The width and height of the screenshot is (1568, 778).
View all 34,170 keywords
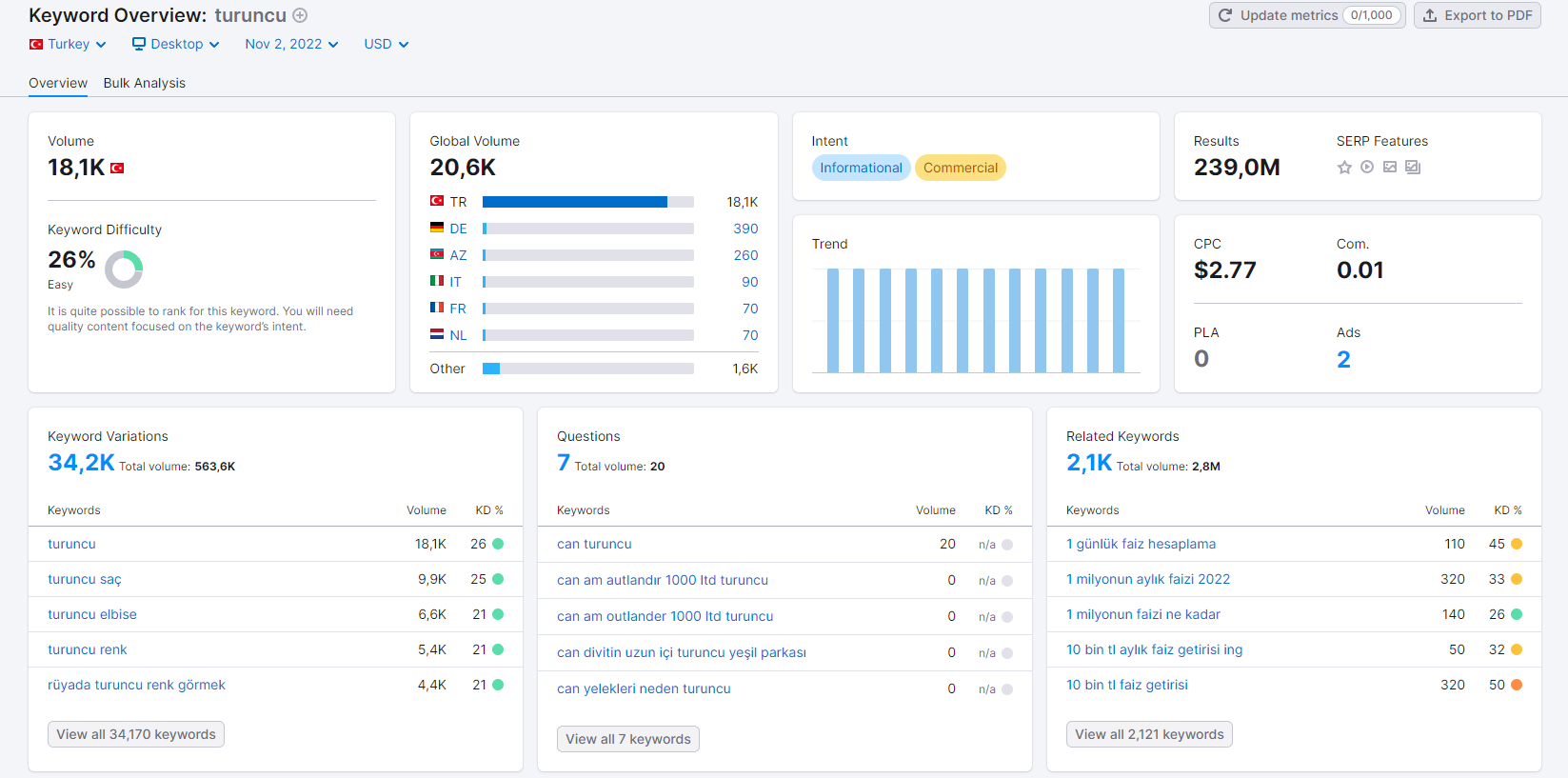click(136, 734)
